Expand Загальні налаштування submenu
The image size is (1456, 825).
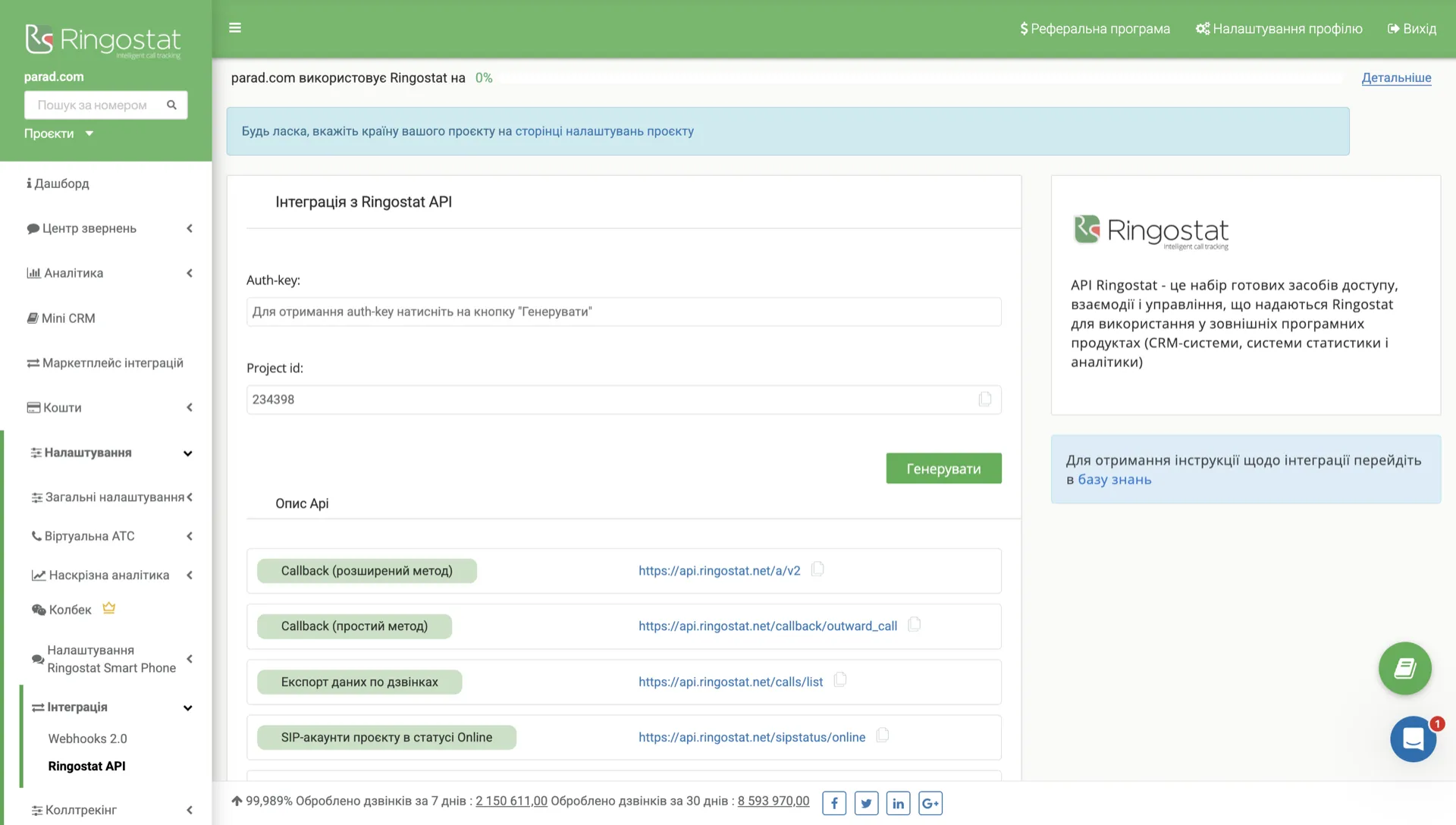[111, 497]
